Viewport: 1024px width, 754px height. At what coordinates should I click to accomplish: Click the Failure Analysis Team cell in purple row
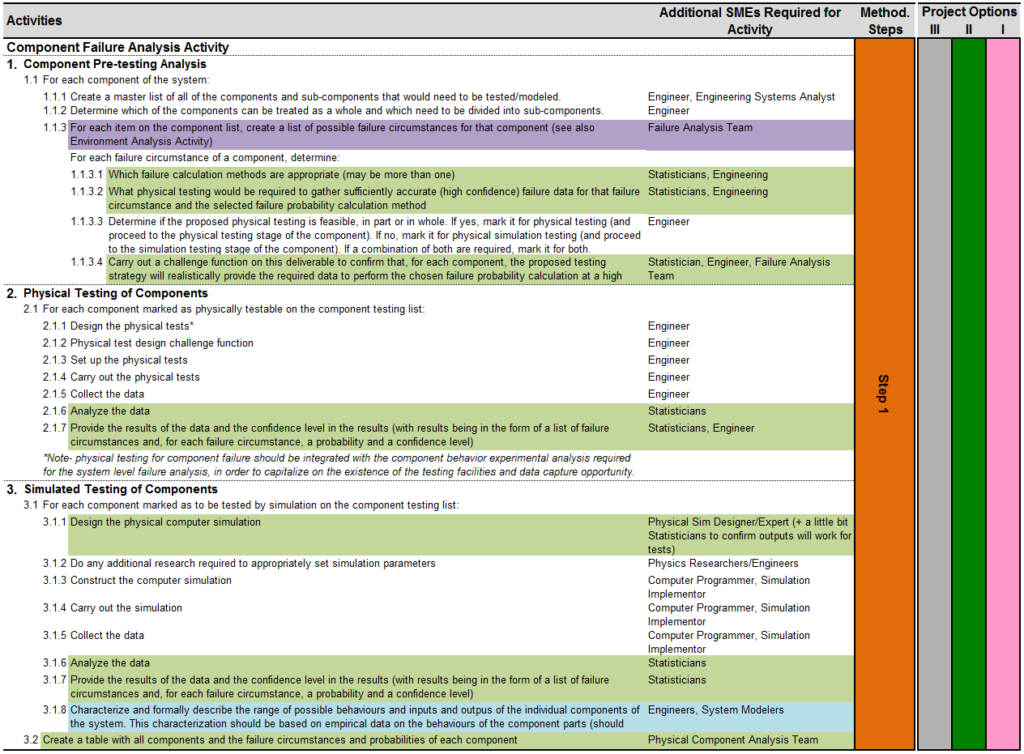[700, 128]
